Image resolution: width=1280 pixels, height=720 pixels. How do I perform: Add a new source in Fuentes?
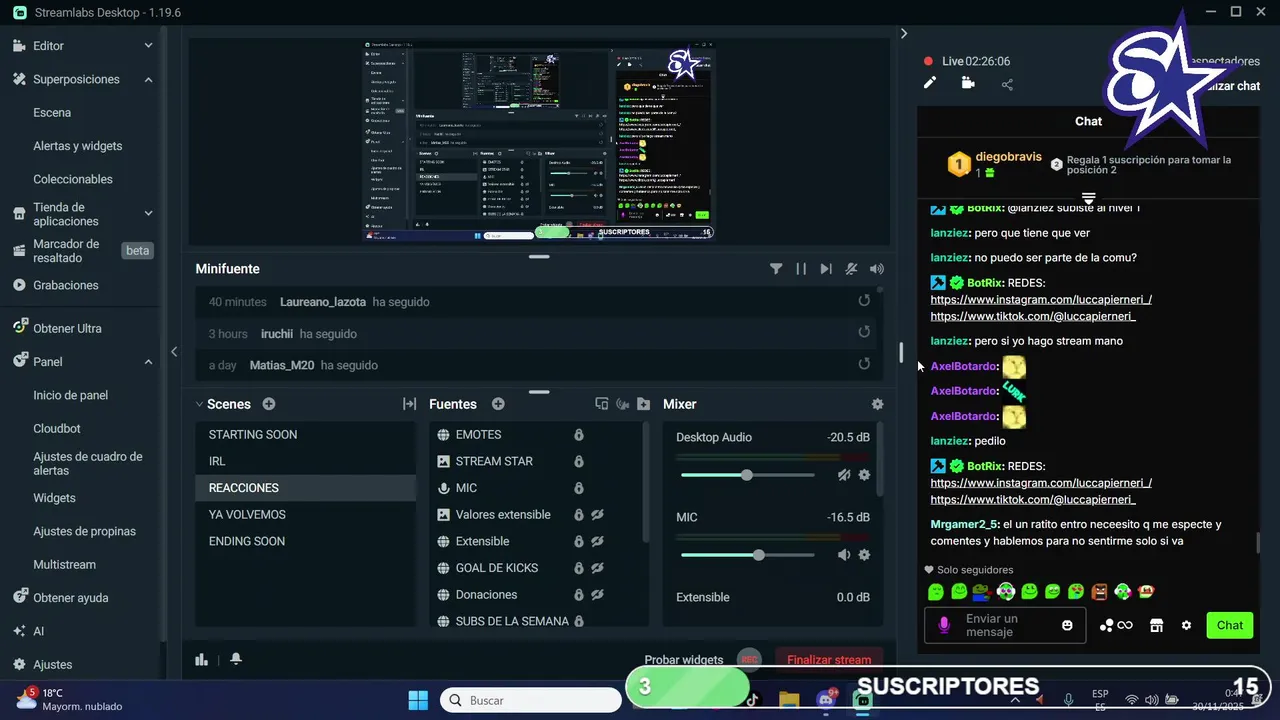click(498, 404)
